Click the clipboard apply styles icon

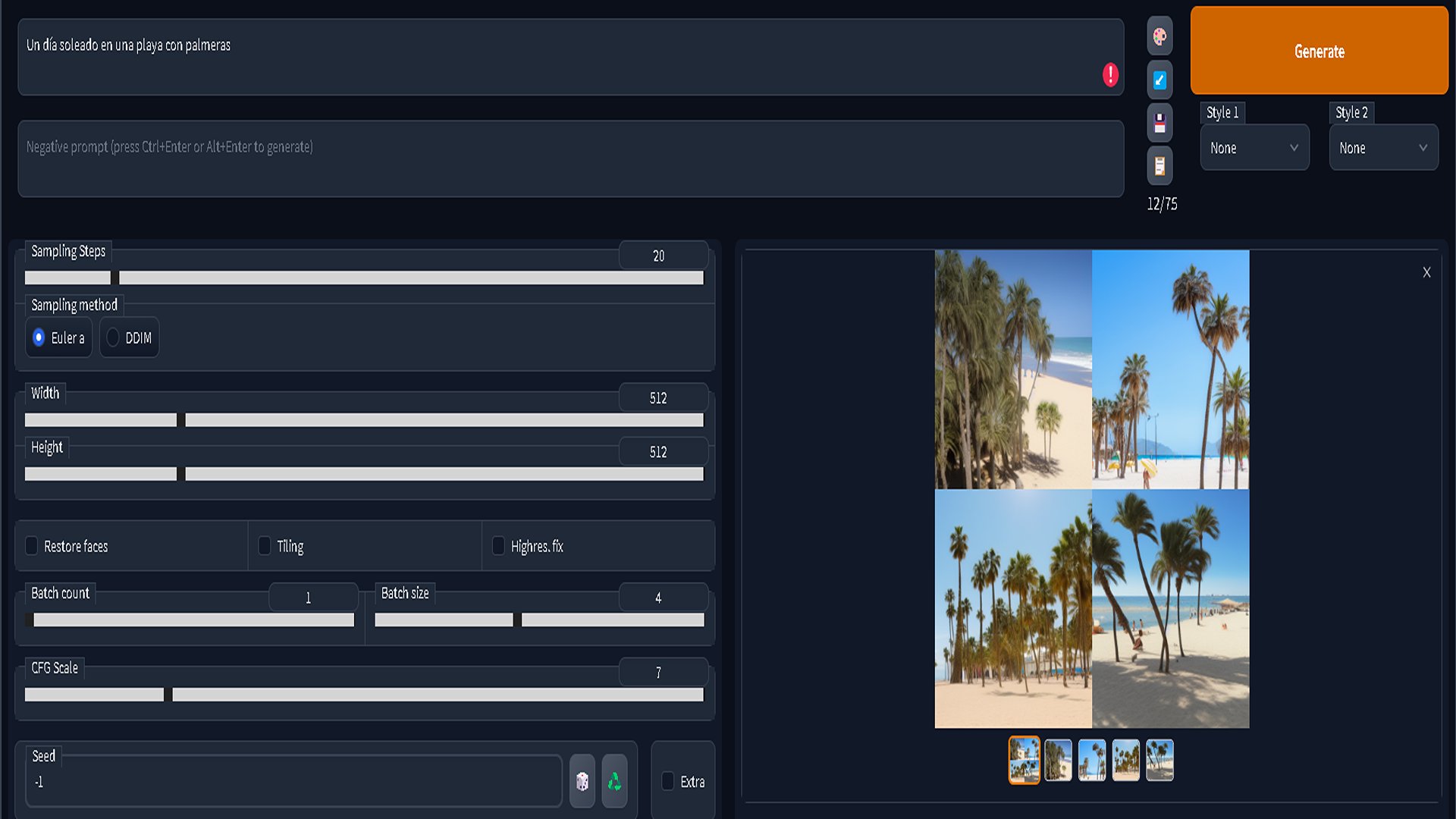[1159, 165]
